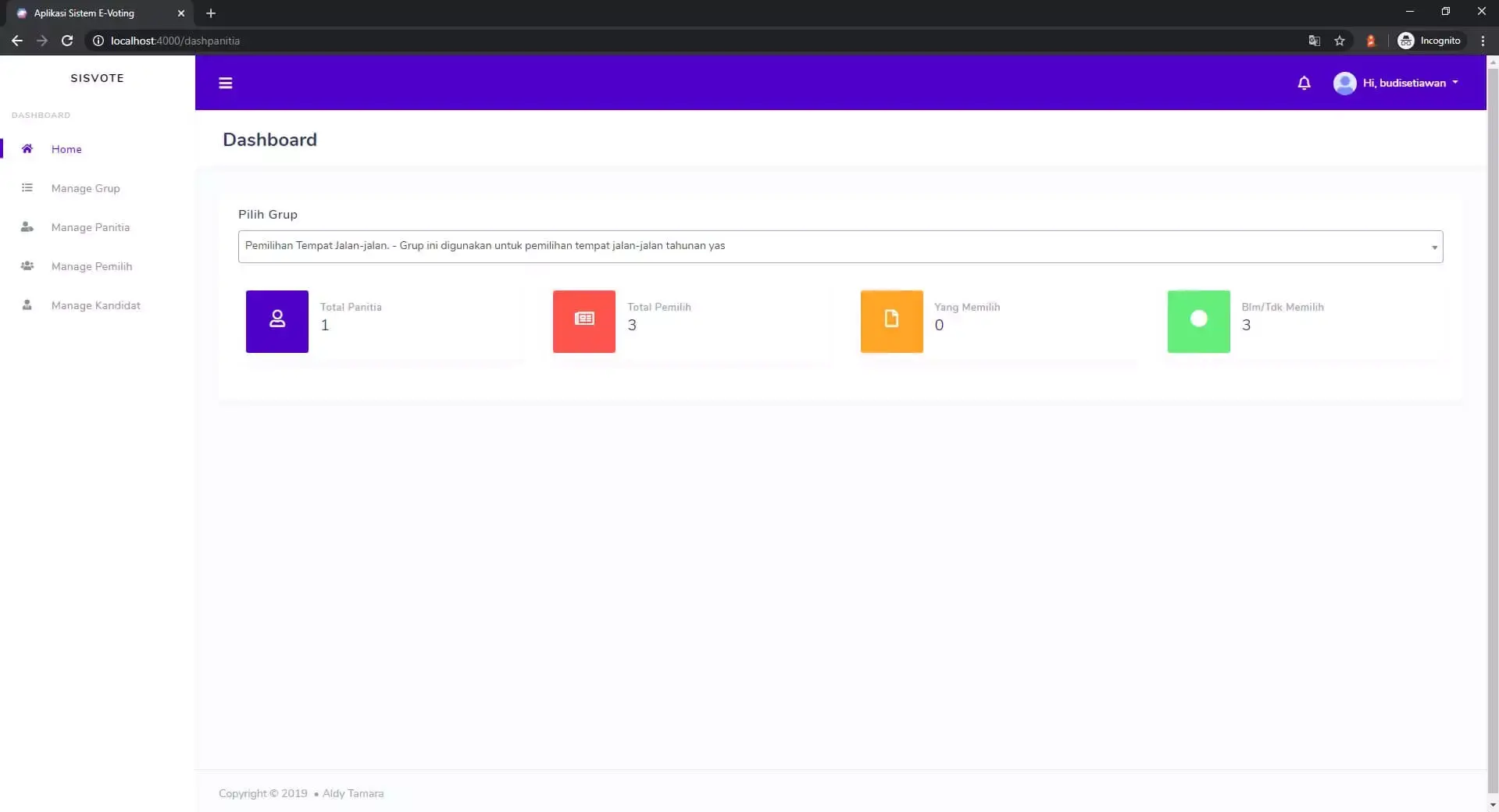The image size is (1499, 812).
Task: Click the Manage Panitia user icon
Action: 27,226
